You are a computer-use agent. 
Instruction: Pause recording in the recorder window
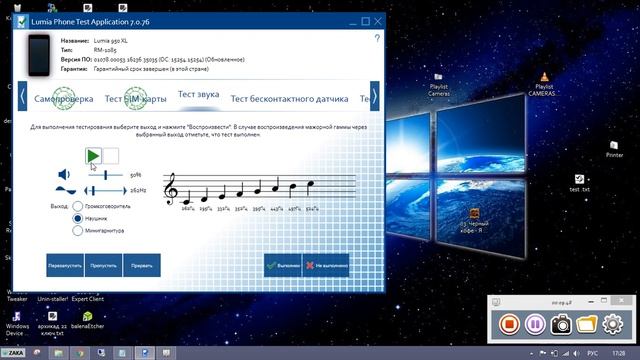point(535,324)
